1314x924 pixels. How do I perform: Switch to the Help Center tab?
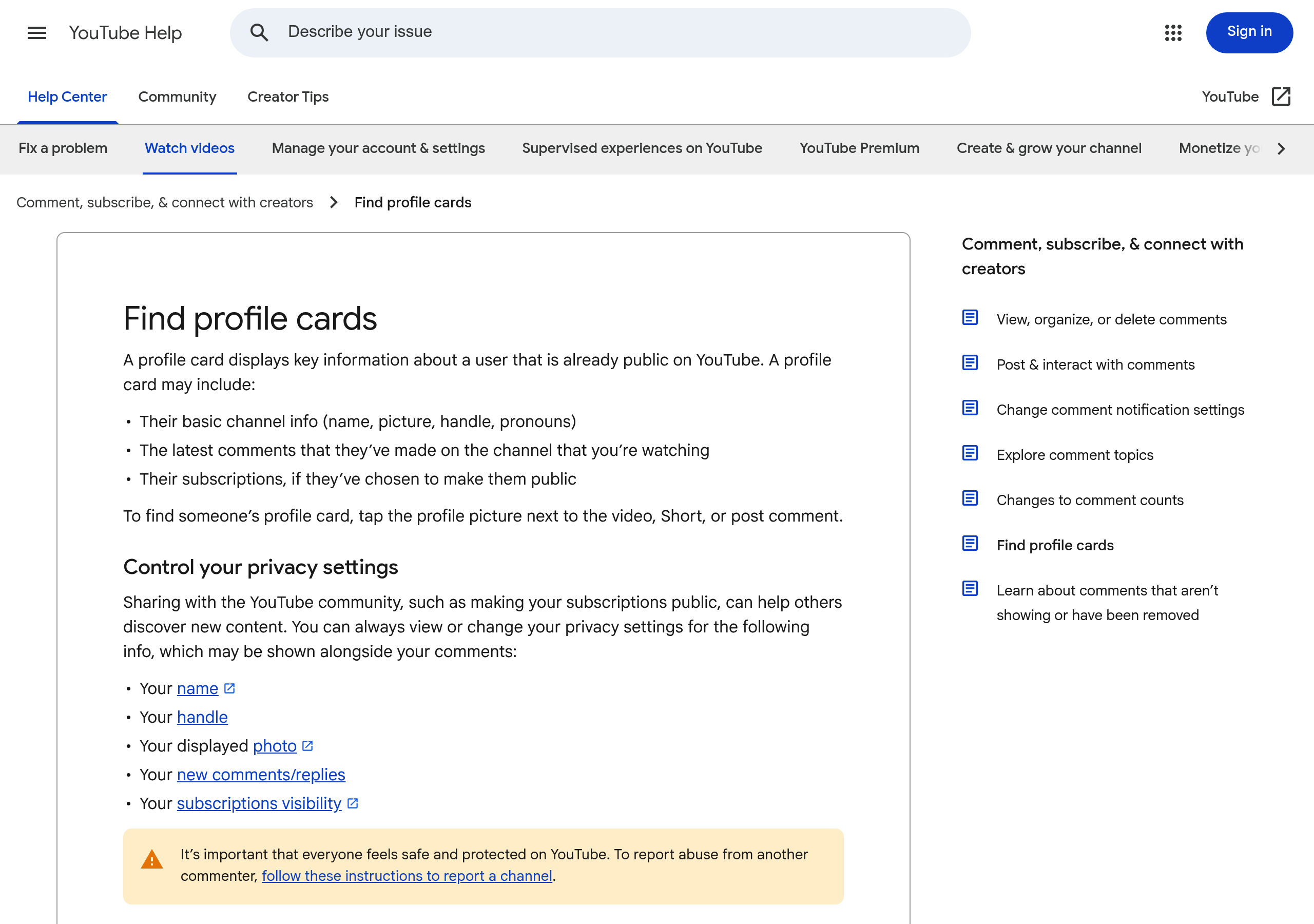68,98
